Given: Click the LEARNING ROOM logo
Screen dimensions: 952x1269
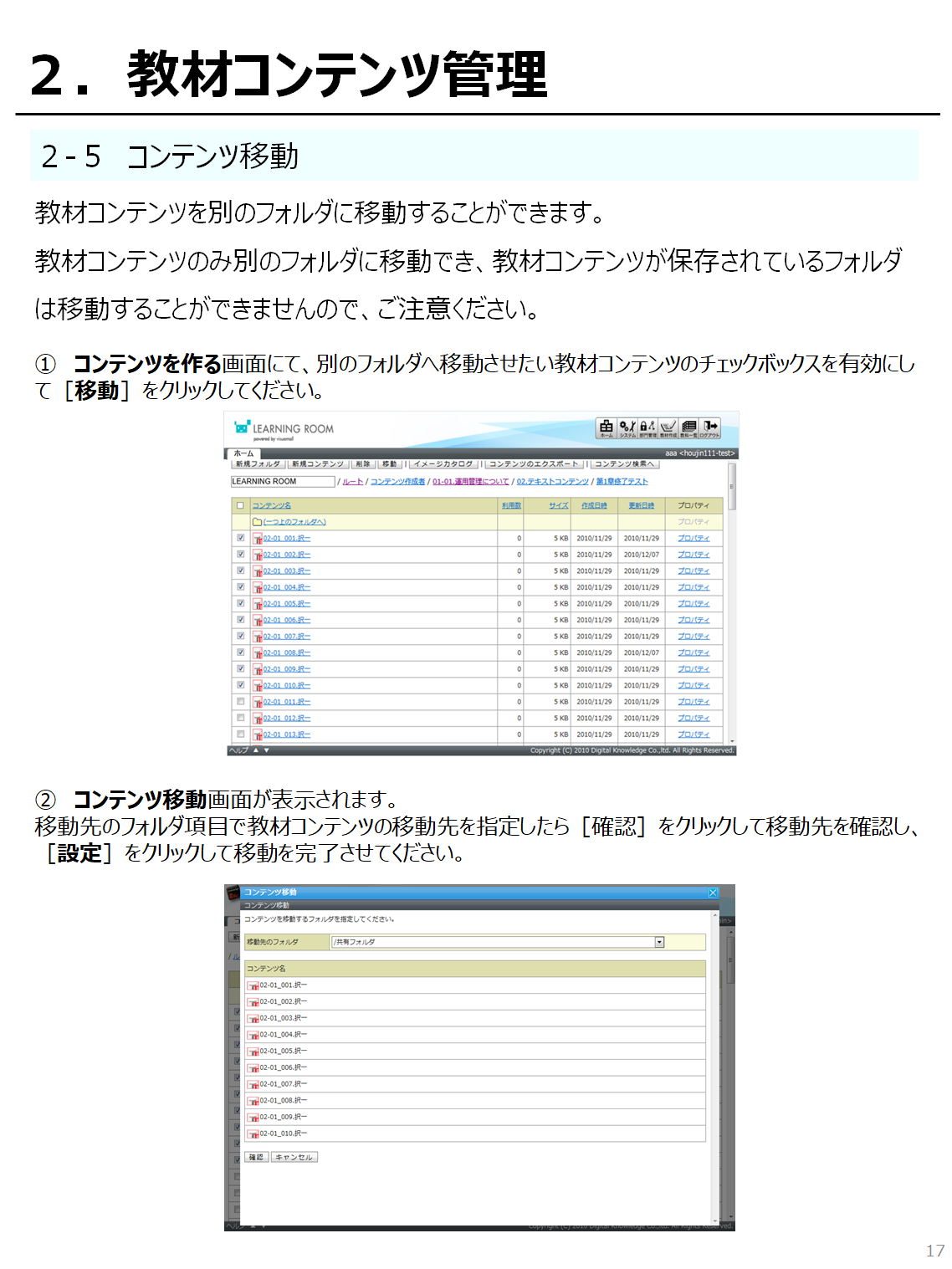Looking at the screenshot, I should (x=284, y=429).
